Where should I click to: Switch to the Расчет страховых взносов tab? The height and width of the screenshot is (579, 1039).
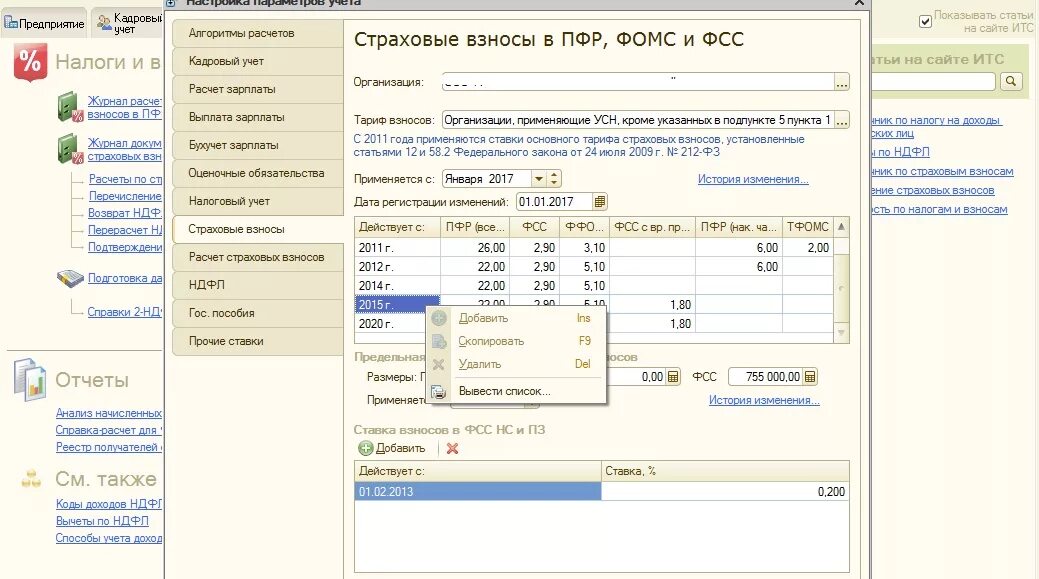(x=258, y=257)
